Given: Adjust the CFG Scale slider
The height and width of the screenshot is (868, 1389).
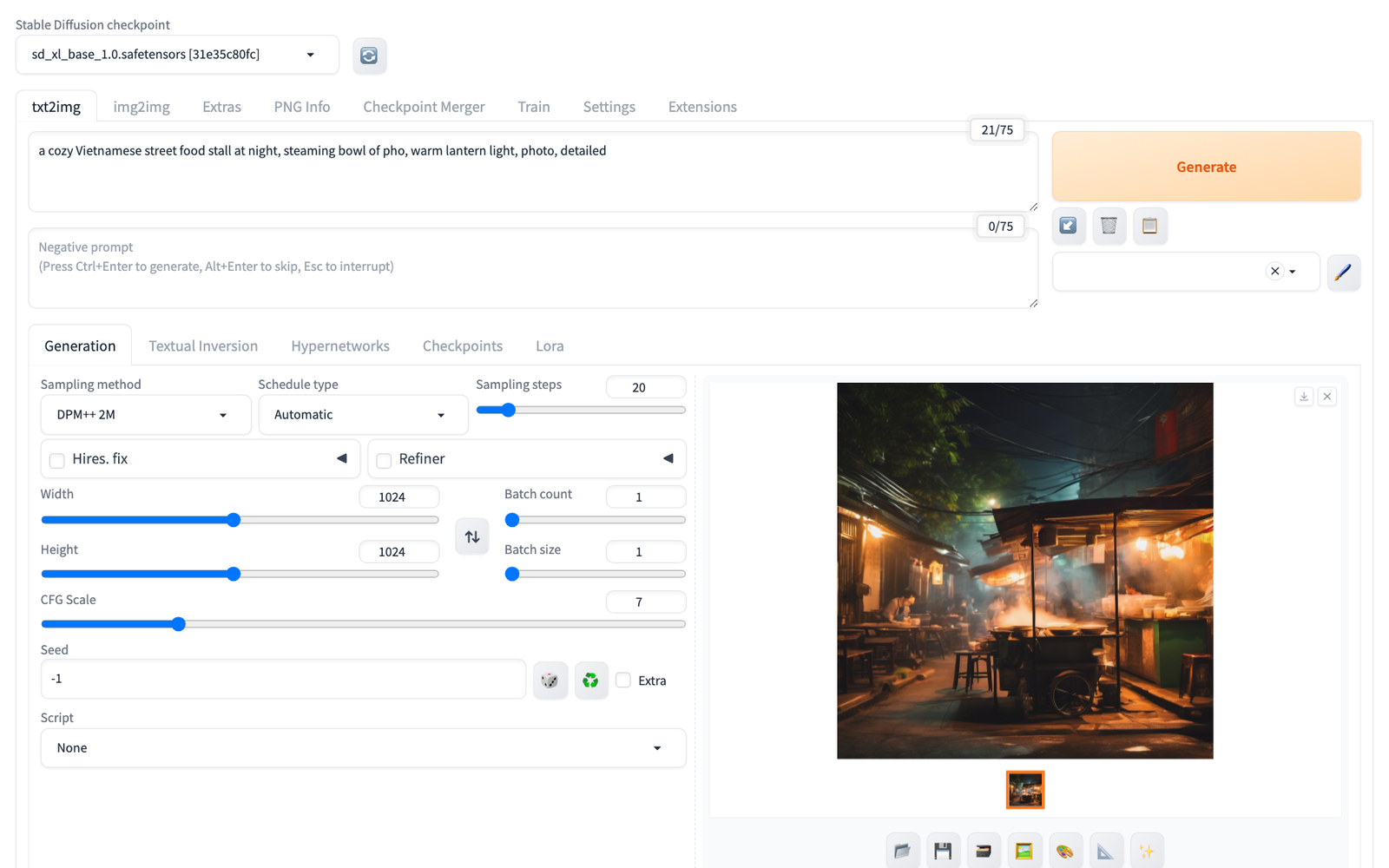Looking at the screenshot, I should coord(363,624).
